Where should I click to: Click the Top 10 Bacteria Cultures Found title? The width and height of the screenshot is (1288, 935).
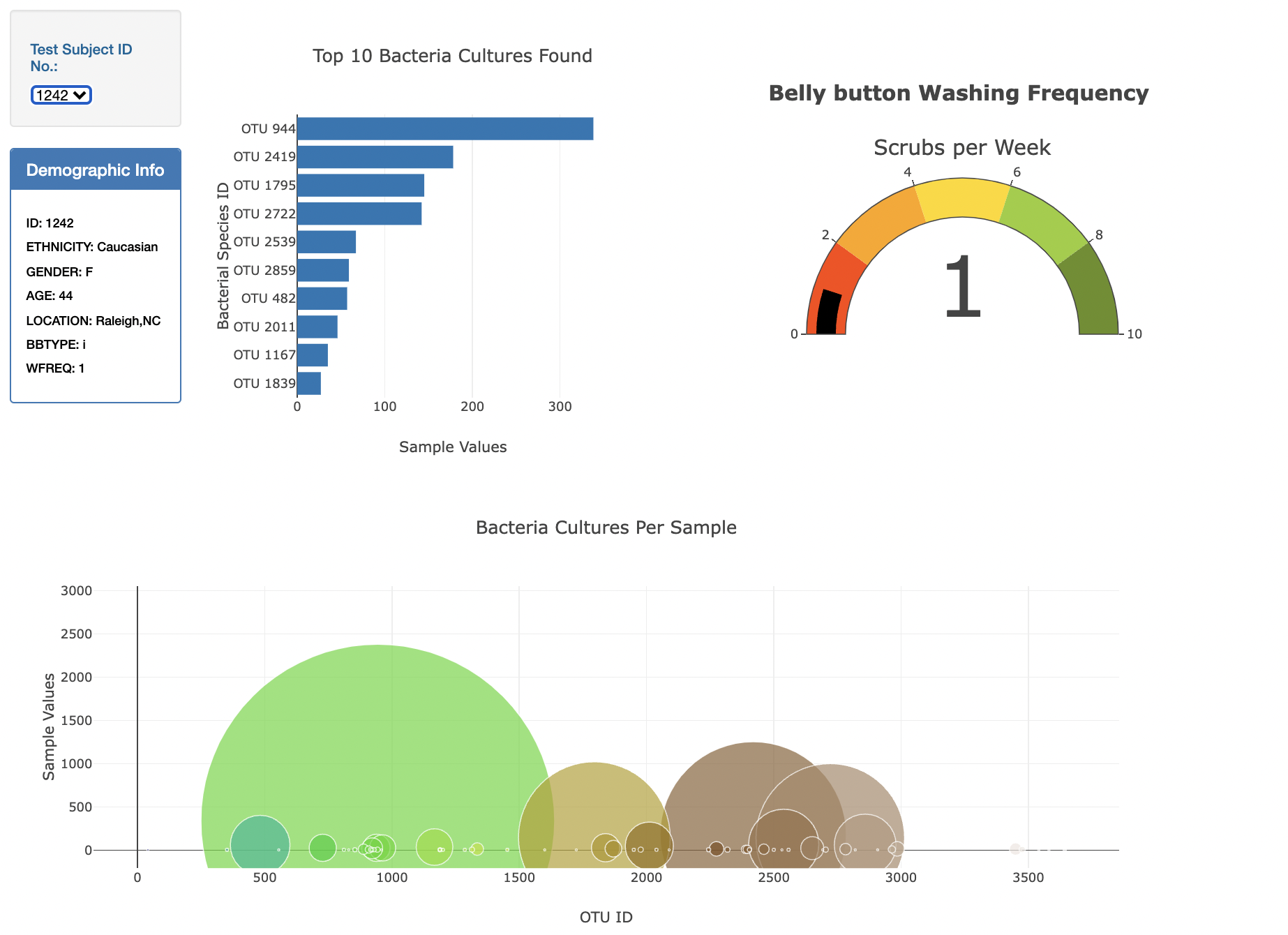coord(453,56)
